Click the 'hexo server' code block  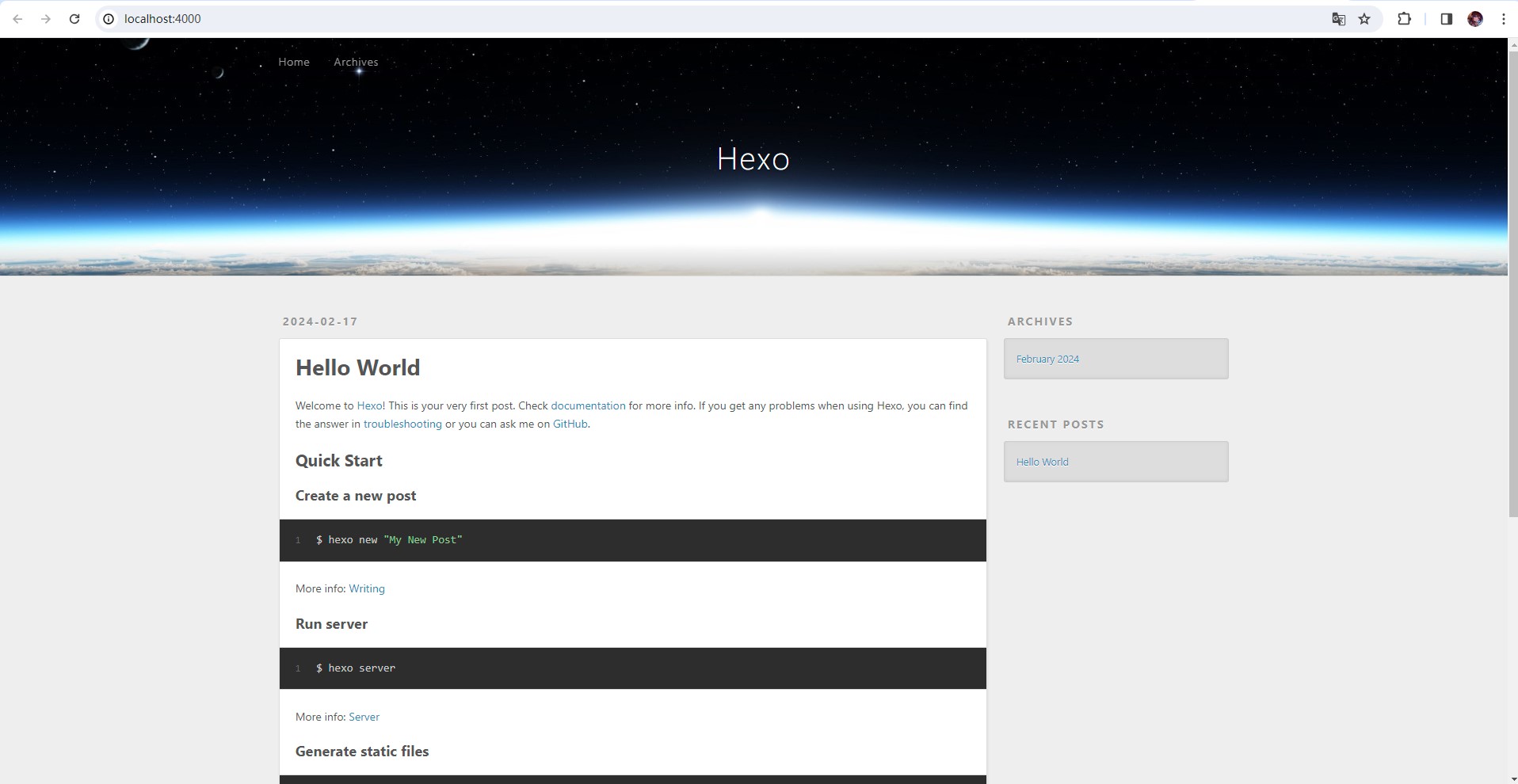(633, 668)
